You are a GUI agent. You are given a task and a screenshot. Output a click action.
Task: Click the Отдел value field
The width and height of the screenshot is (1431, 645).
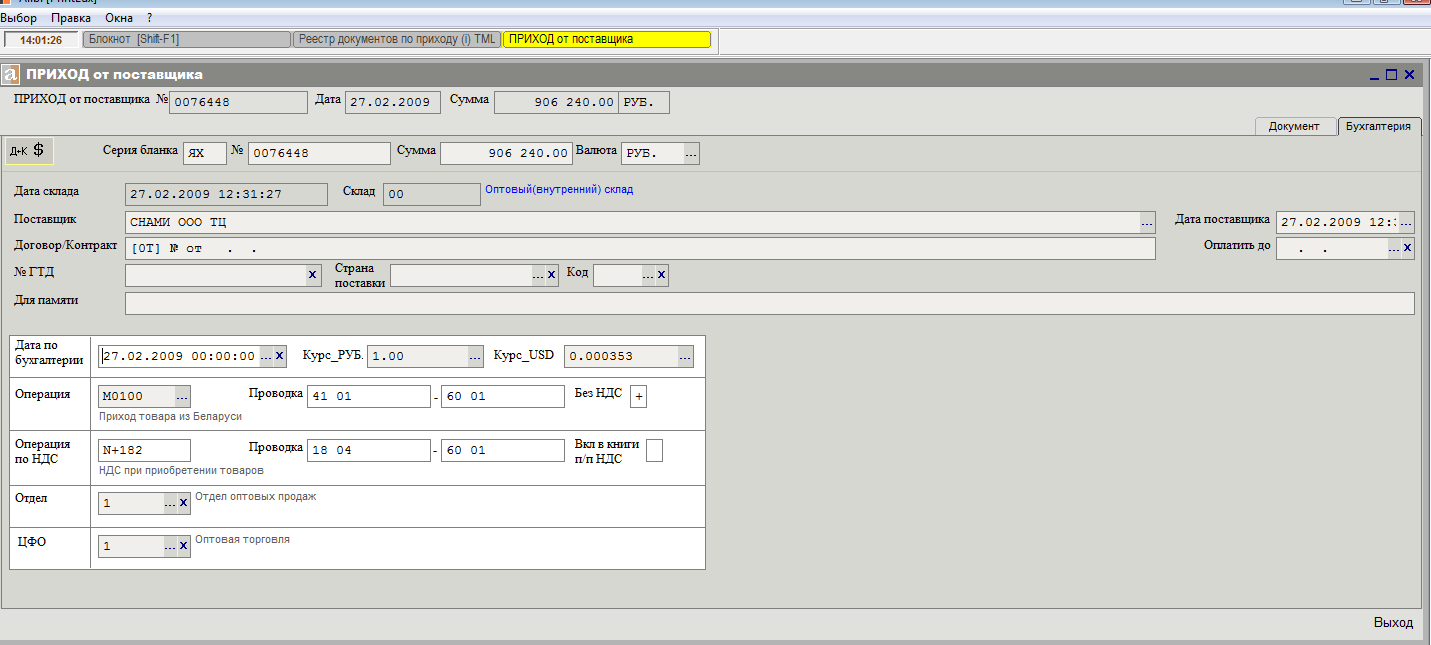point(131,504)
